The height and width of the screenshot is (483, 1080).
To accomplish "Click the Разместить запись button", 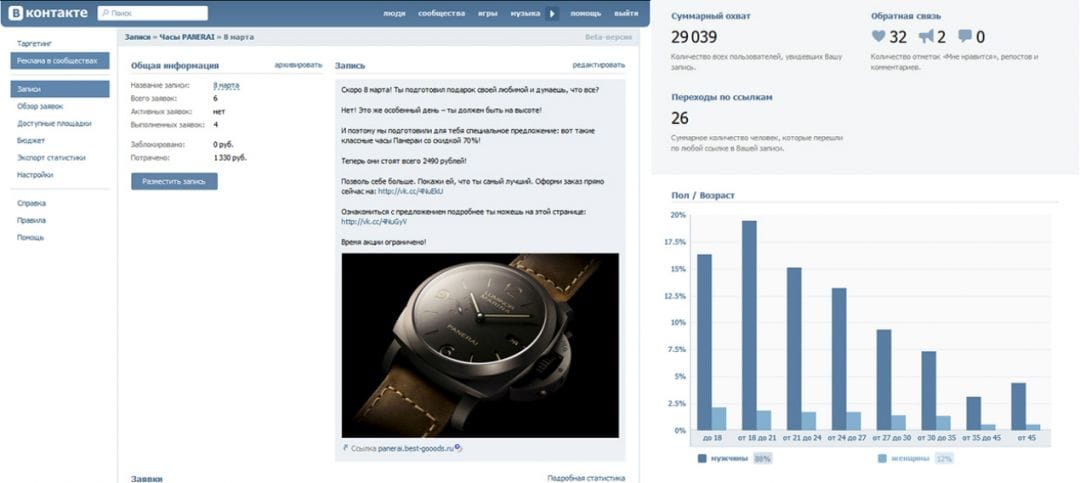I will 174,181.
